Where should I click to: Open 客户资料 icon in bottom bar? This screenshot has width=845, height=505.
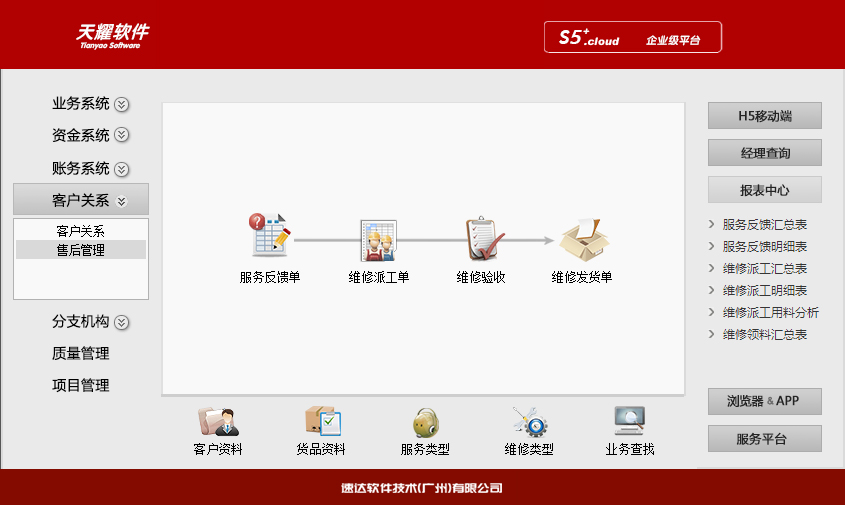click(218, 423)
